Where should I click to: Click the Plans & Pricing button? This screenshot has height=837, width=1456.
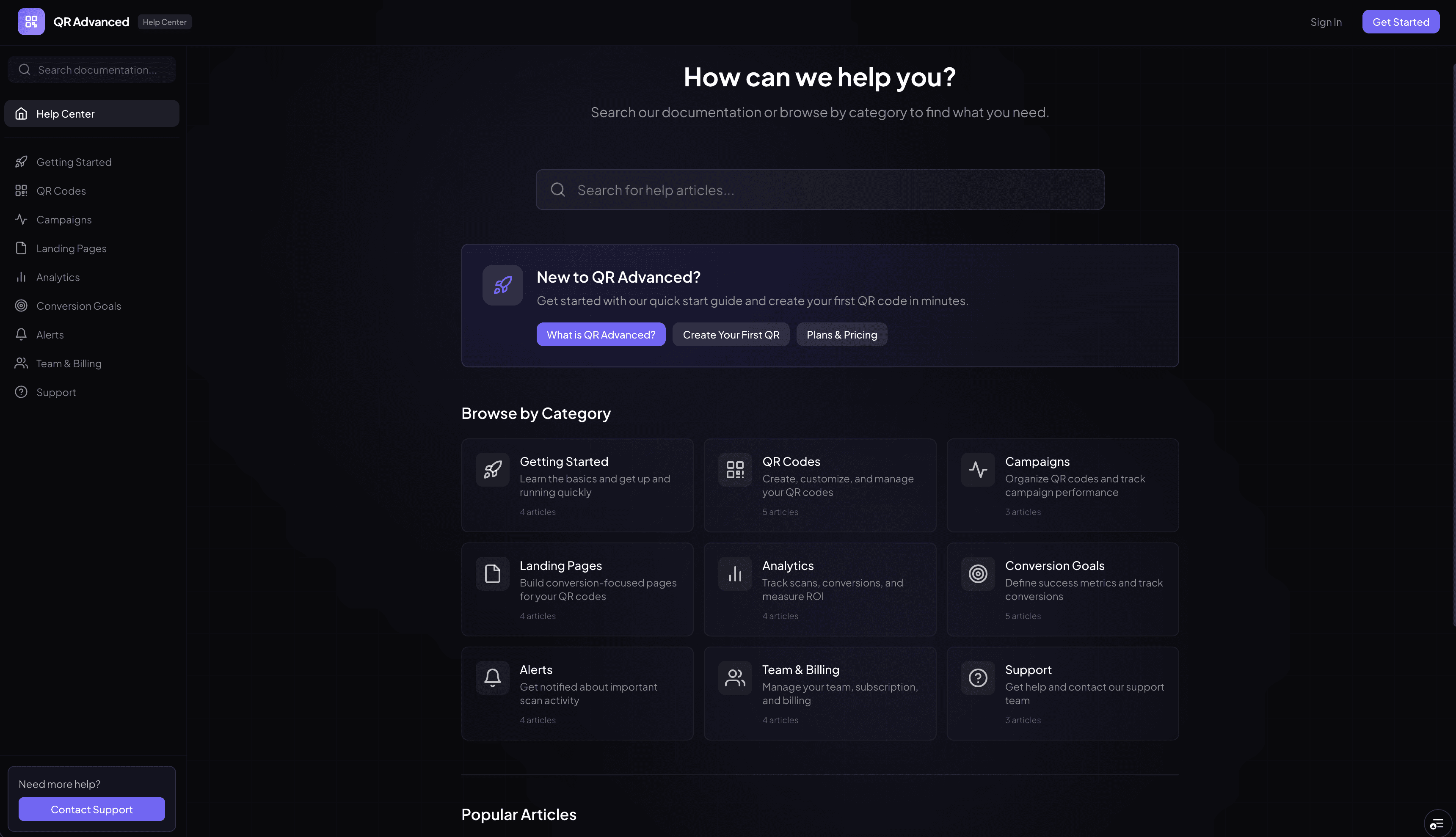click(x=841, y=335)
